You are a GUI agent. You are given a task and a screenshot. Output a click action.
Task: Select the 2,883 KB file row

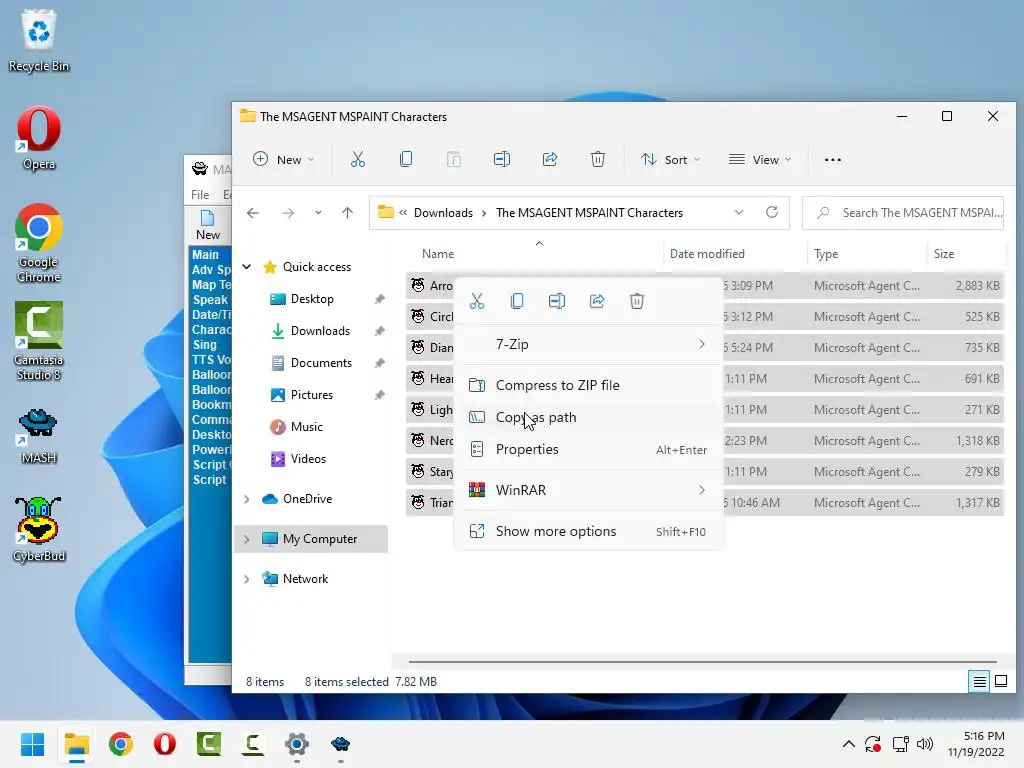pos(705,285)
